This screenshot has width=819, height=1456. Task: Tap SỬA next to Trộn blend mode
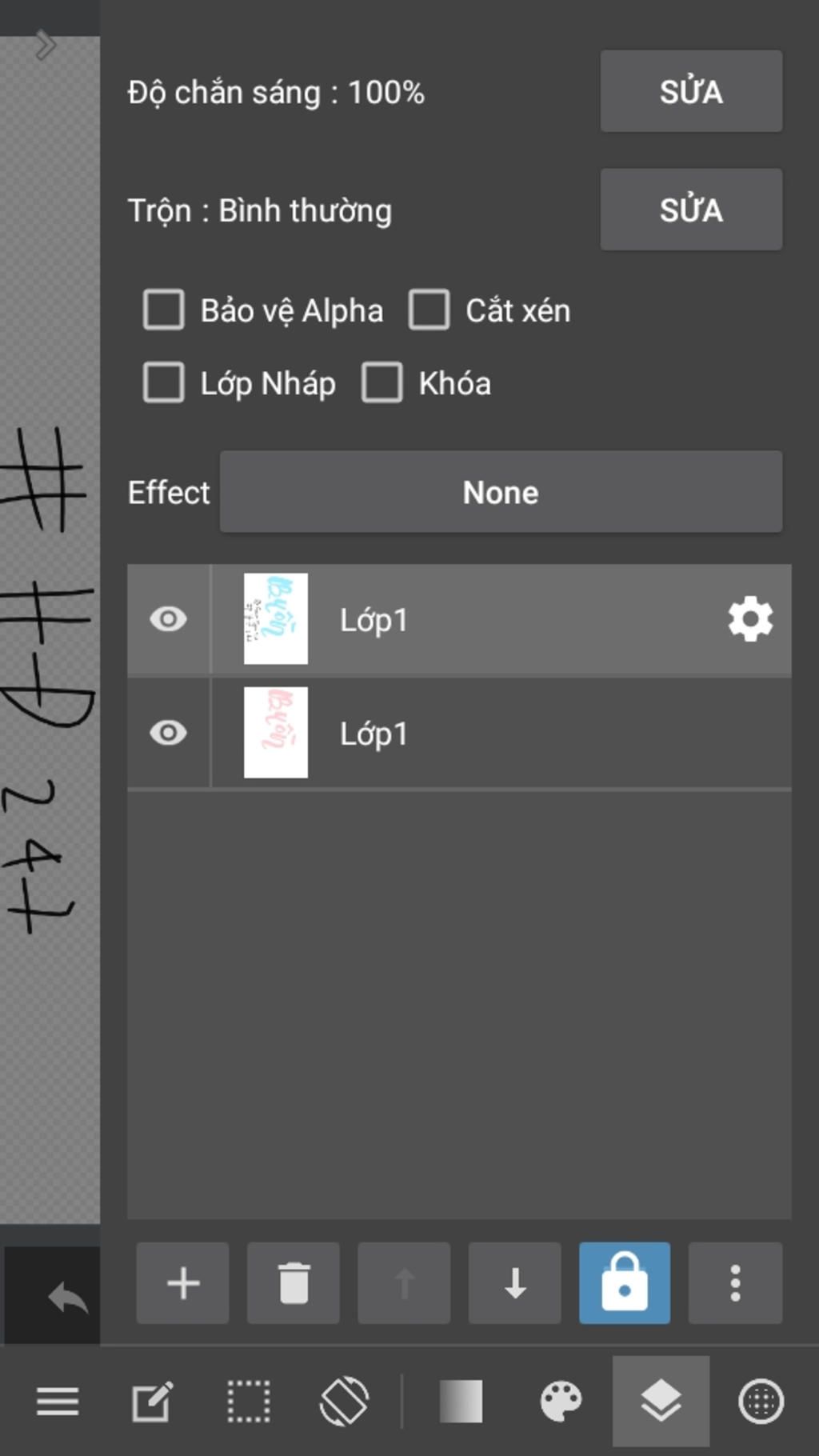pyautogui.click(x=691, y=210)
